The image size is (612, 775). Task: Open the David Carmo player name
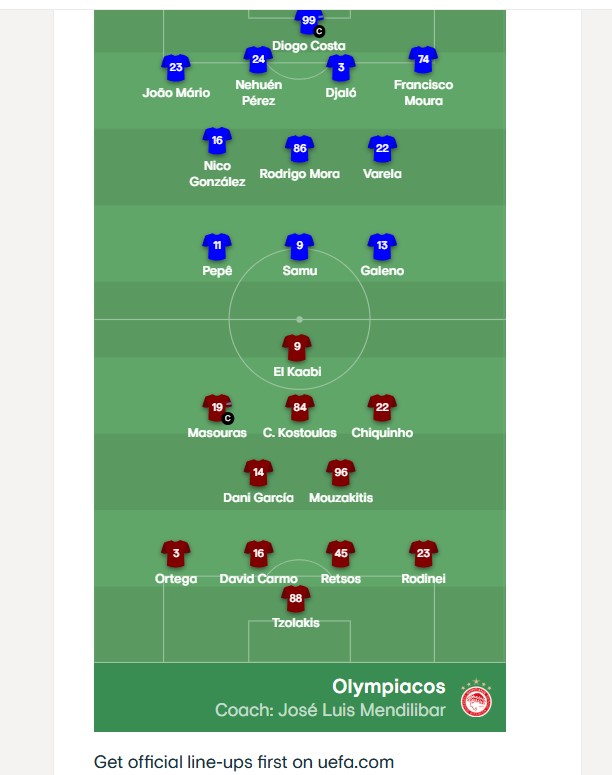pyautogui.click(x=258, y=579)
